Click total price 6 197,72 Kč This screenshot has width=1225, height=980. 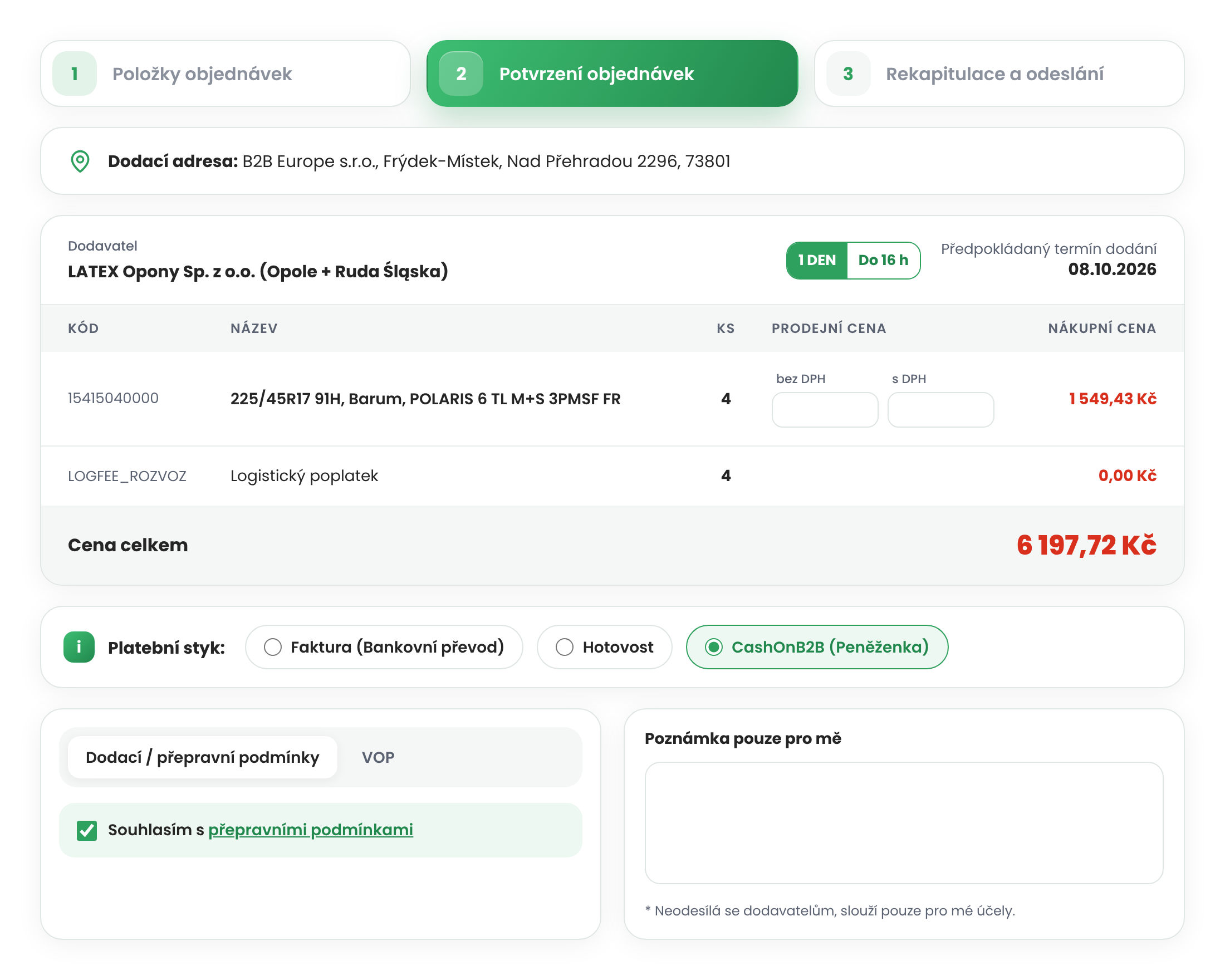(1086, 545)
